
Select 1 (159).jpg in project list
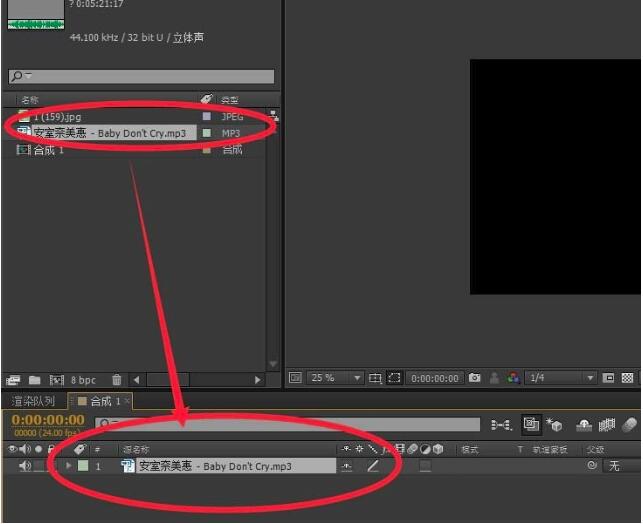[57, 117]
